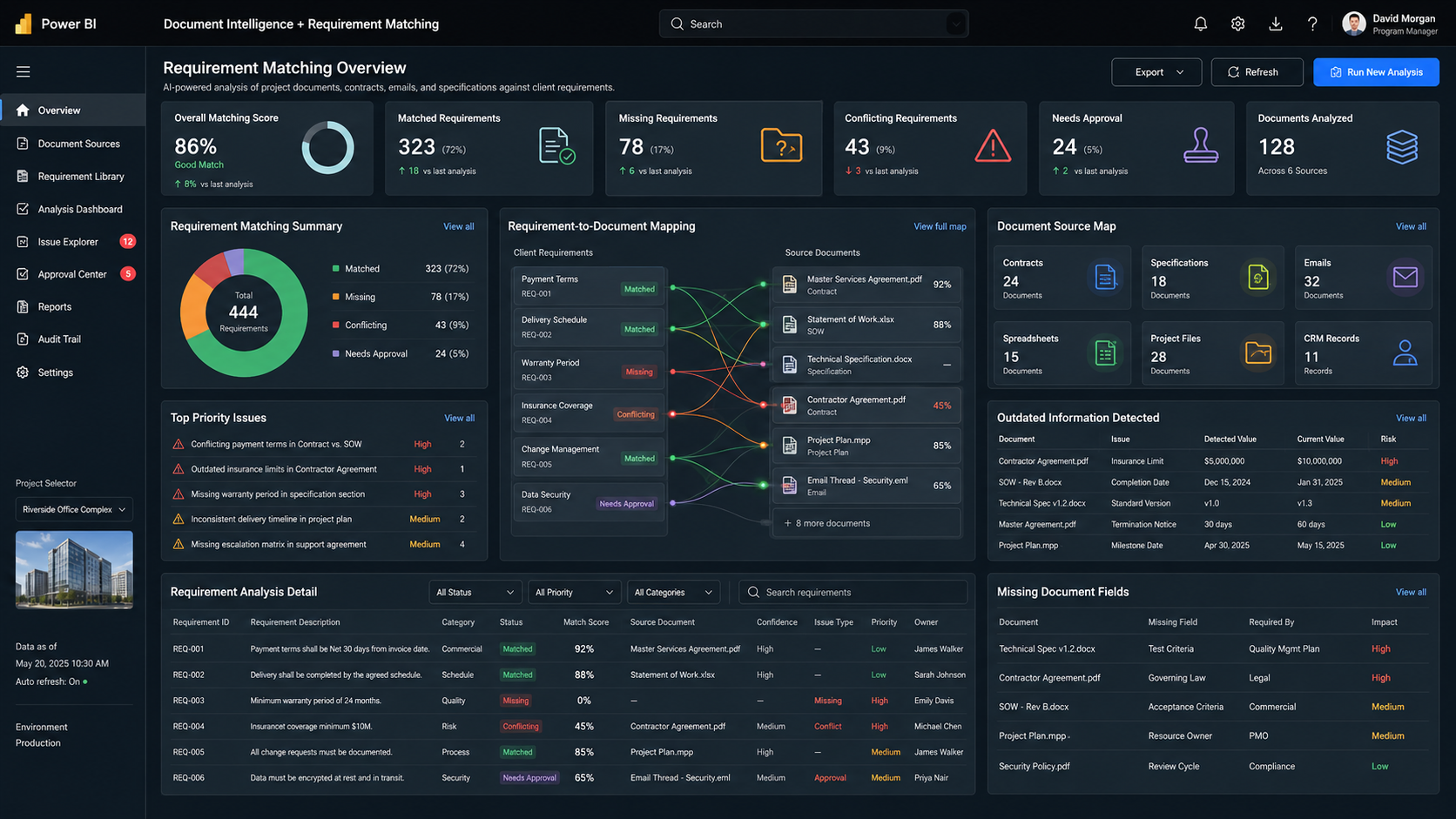Click the Conflicting Requirements warning triangle icon
Image resolution: width=1456 pixels, height=819 pixels.
(992, 146)
